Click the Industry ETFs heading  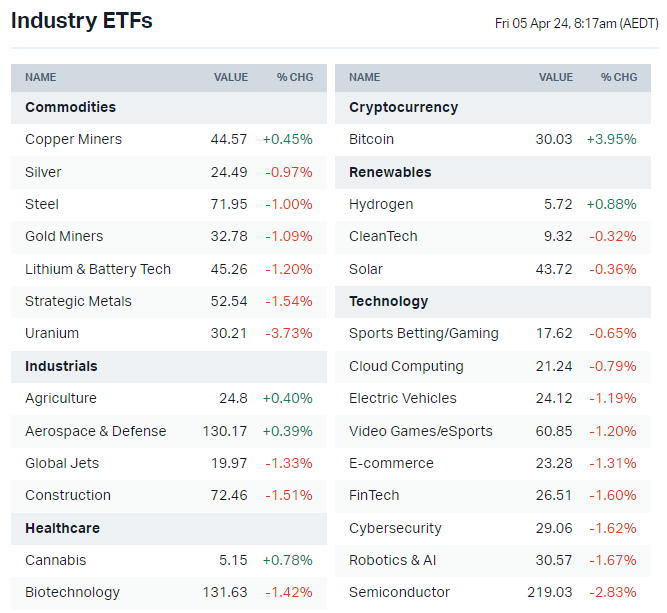(x=82, y=21)
